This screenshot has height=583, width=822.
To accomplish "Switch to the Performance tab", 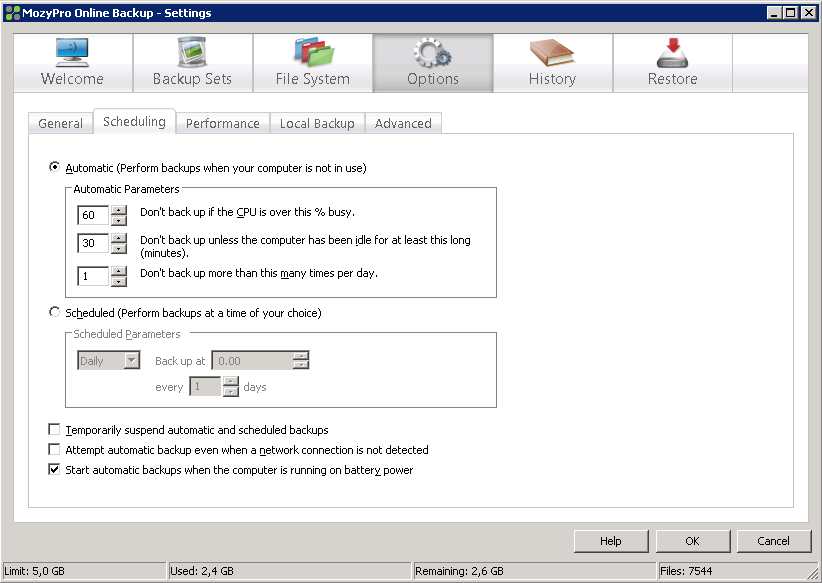I will pyautogui.click(x=223, y=123).
